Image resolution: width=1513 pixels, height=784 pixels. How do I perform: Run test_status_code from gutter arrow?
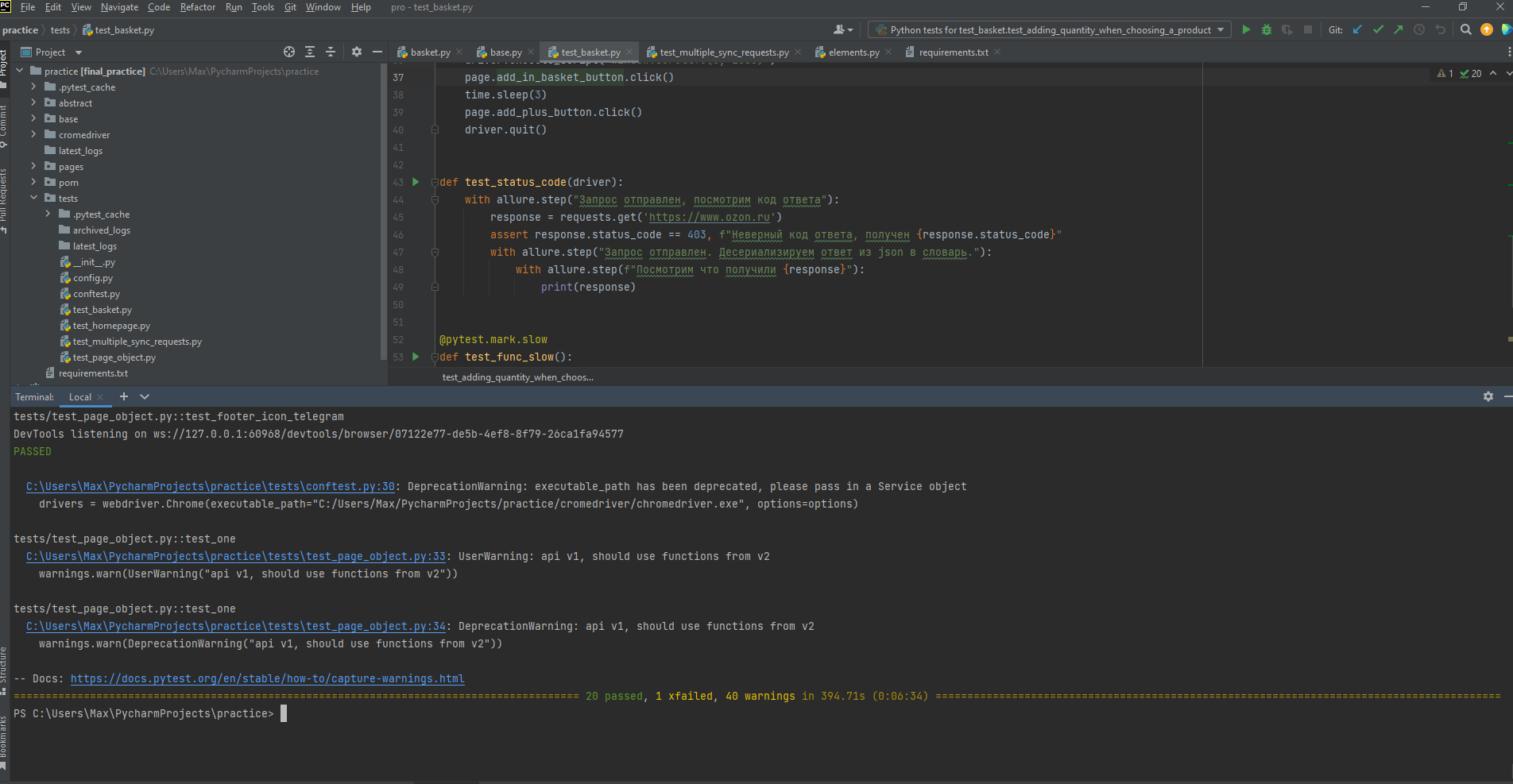[415, 182]
